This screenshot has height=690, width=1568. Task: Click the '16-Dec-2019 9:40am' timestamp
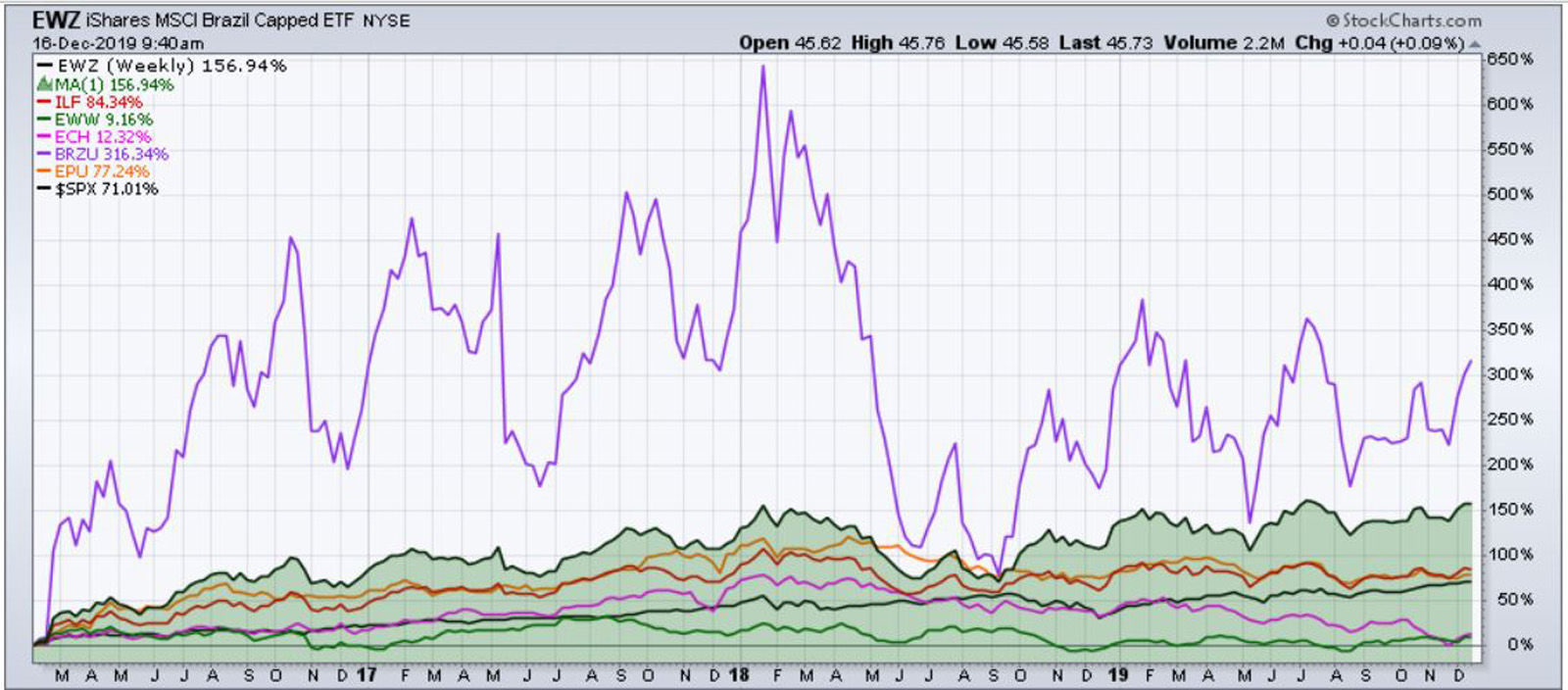pyautogui.click(x=118, y=43)
